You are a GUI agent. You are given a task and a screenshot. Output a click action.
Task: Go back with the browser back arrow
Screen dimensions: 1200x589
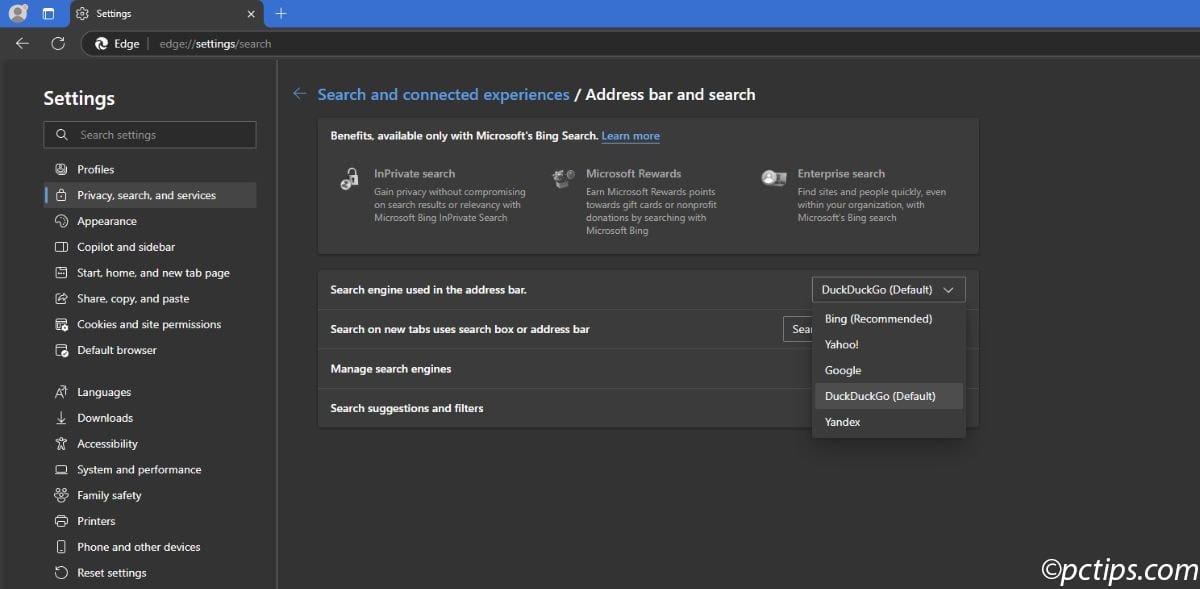[x=22, y=44]
